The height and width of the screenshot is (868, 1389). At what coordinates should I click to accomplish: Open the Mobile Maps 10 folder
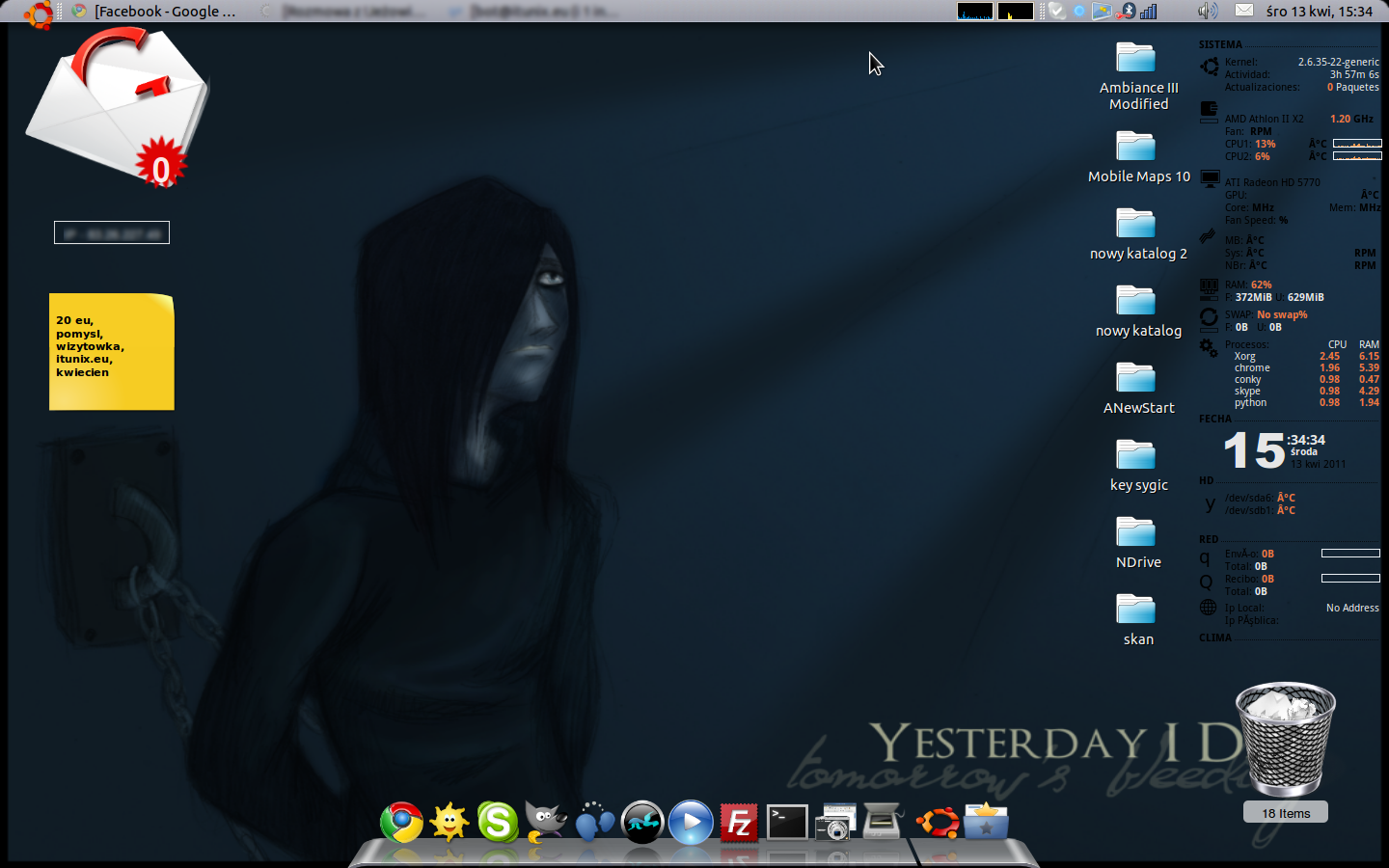click(x=1137, y=156)
